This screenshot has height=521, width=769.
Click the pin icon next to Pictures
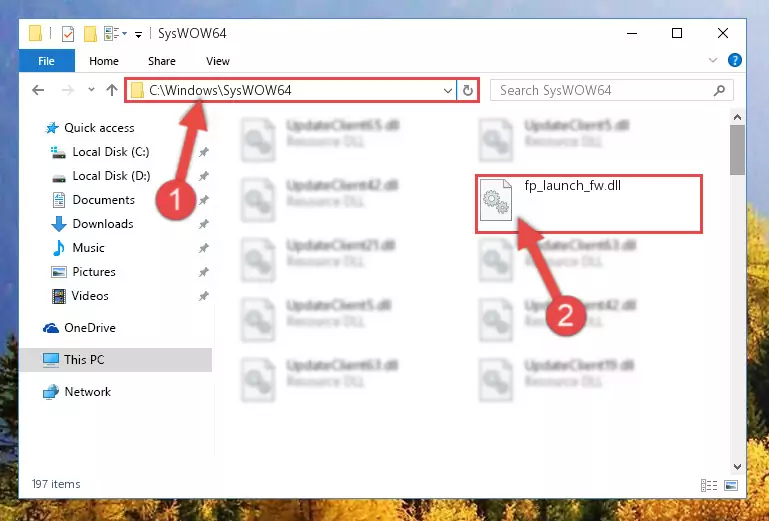coord(204,272)
